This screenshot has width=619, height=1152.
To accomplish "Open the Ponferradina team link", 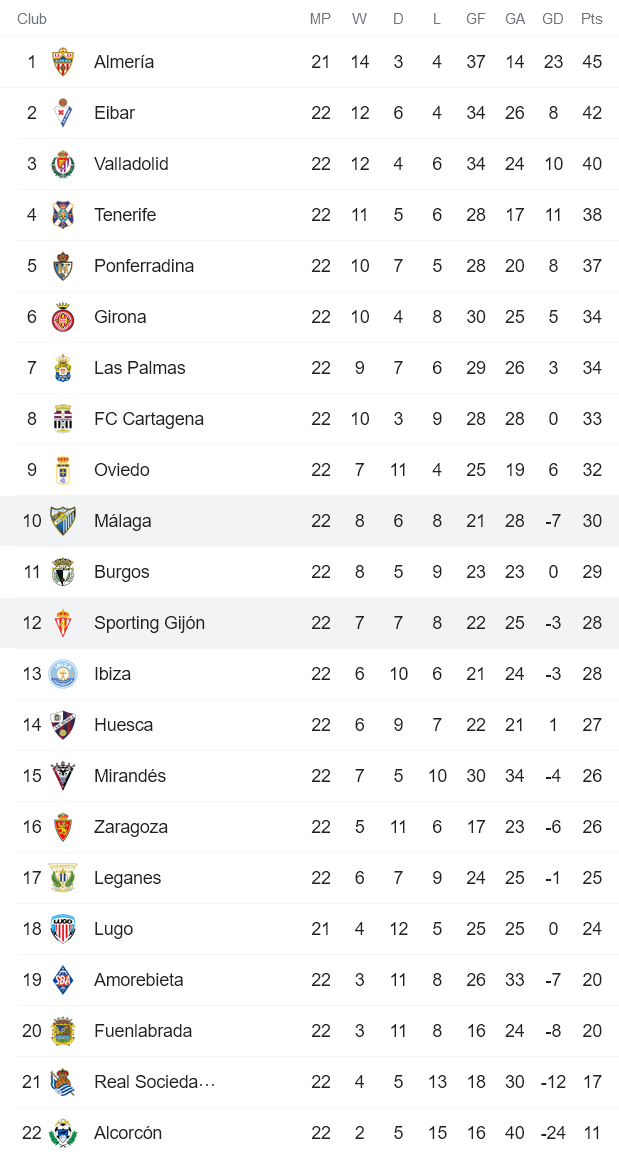I will tap(144, 266).
